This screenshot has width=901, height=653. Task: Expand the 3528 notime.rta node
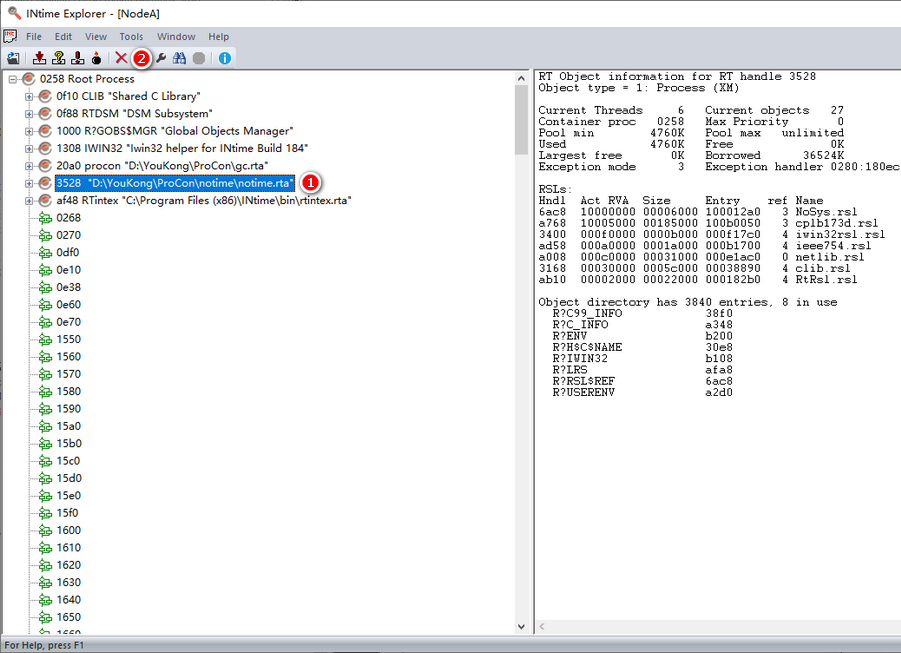coord(29,183)
